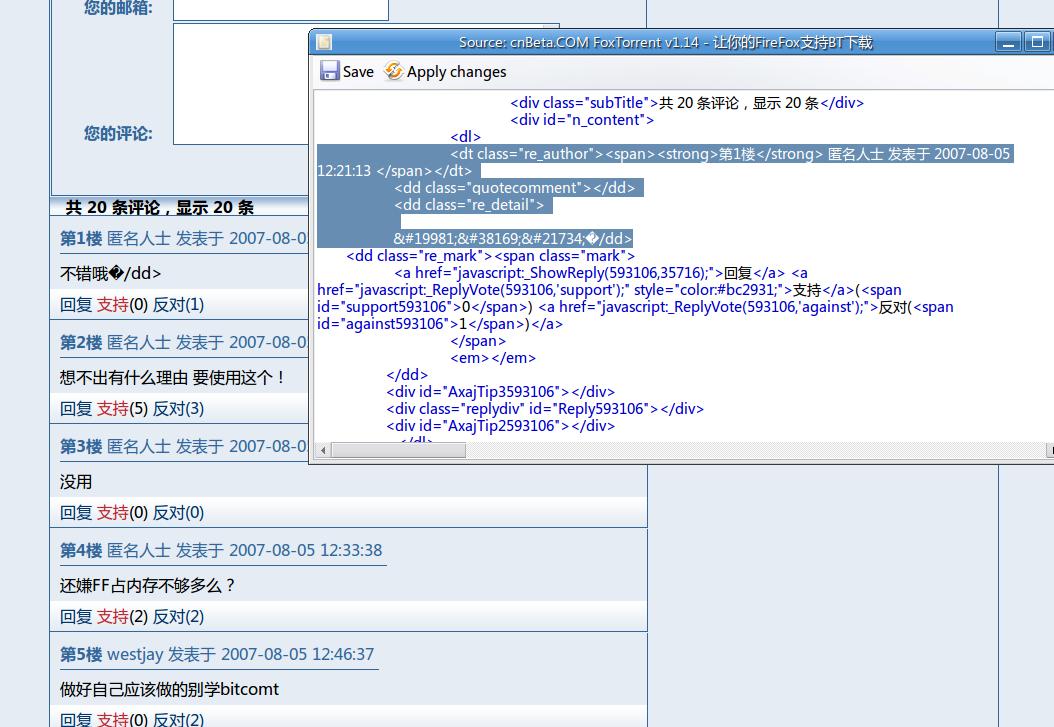Click the 第1楼 comment header on the page
The image size is (1054, 727).
[x=184, y=239]
